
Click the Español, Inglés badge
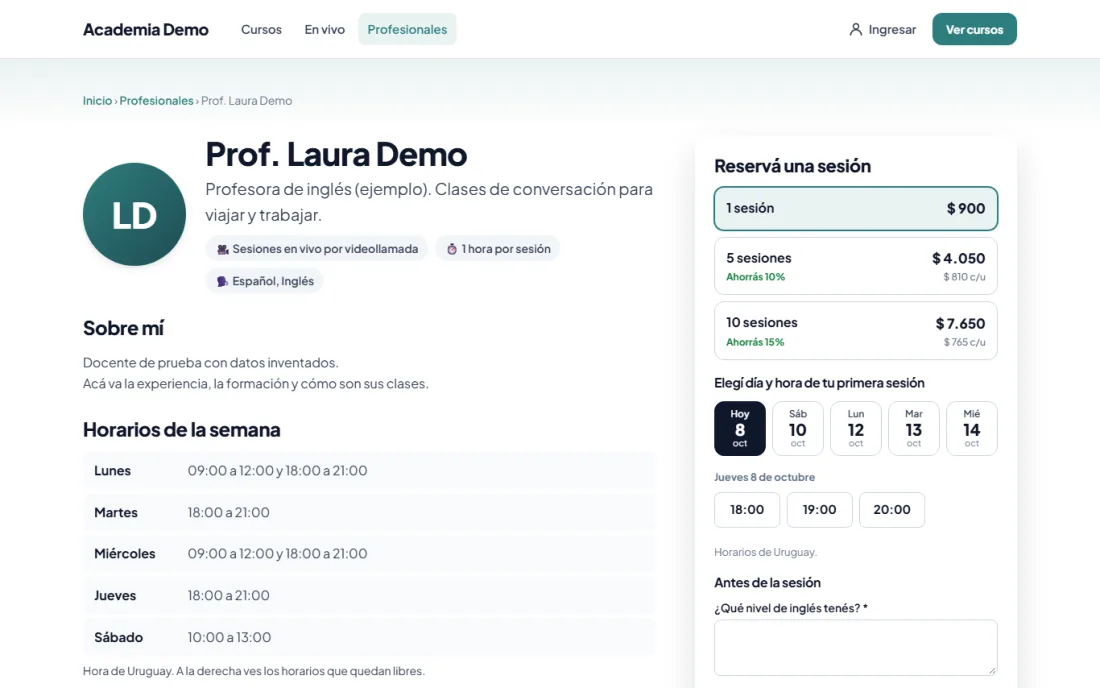click(264, 281)
